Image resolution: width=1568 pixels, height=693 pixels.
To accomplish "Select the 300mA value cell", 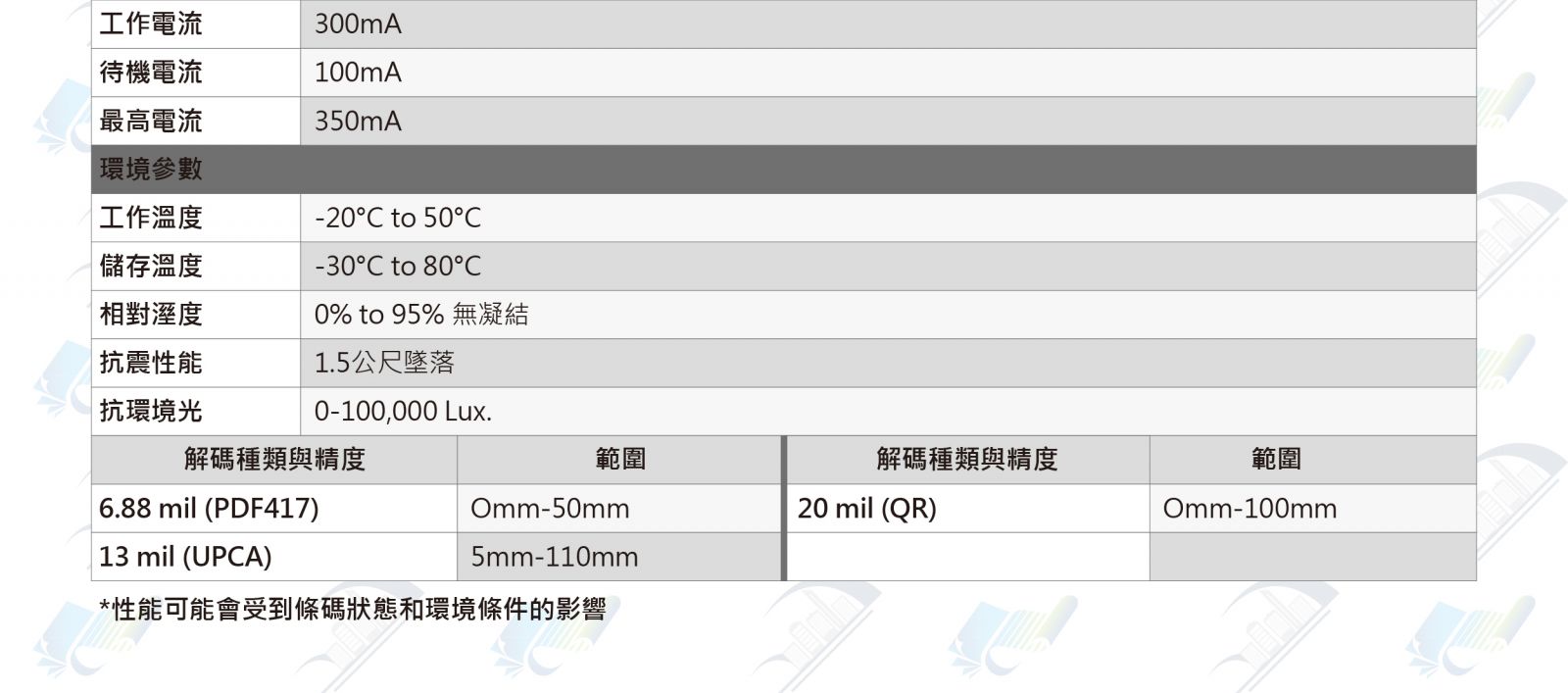I will [x=888, y=24].
